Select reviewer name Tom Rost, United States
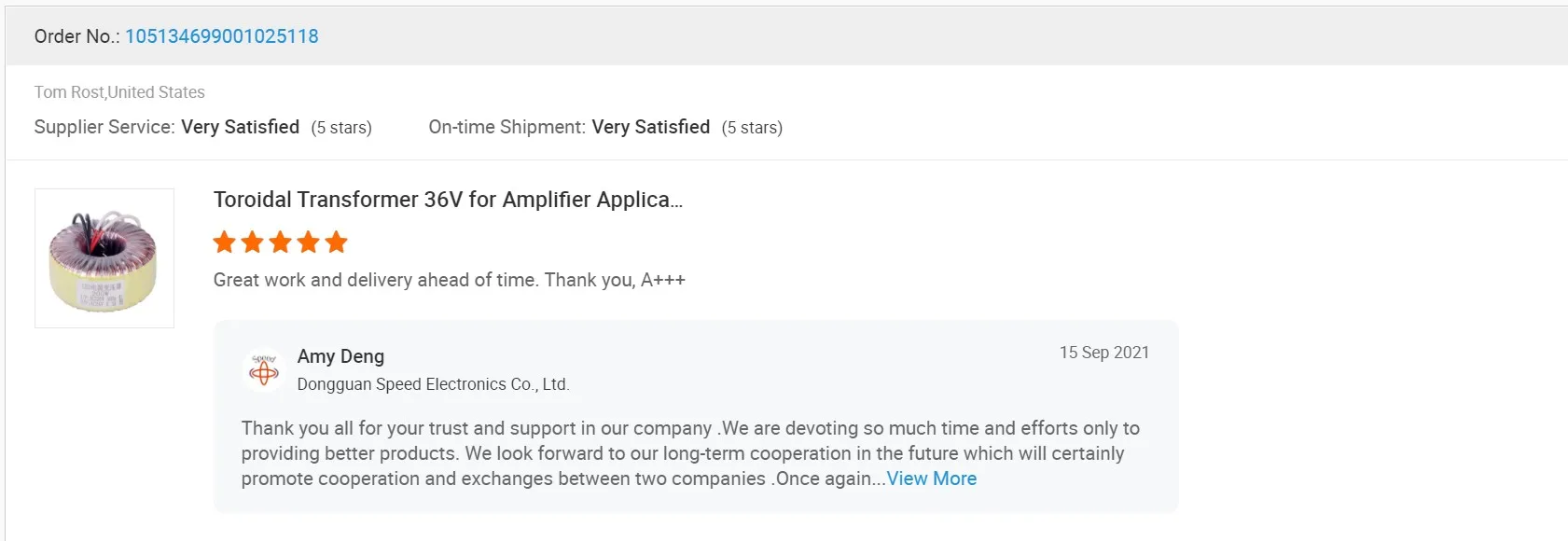The width and height of the screenshot is (1568, 541). pyautogui.click(x=119, y=92)
